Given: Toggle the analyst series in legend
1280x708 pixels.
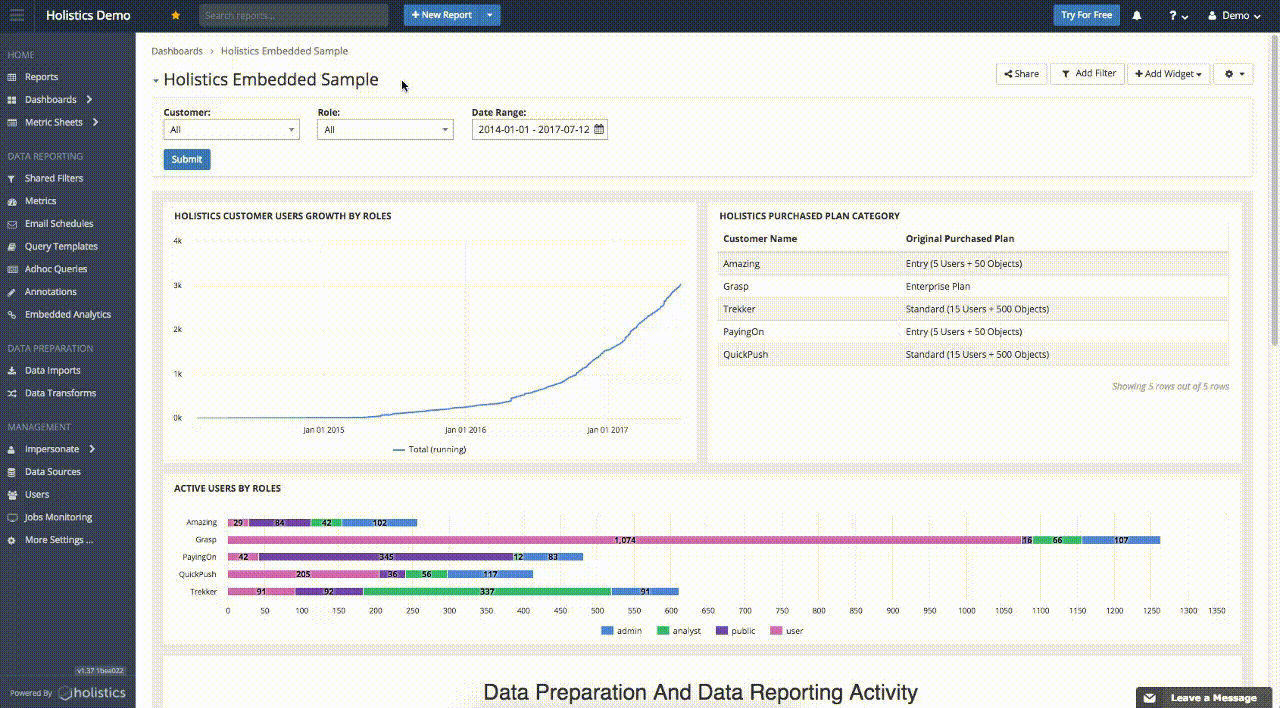Looking at the screenshot, I should (x=678, y=631).
